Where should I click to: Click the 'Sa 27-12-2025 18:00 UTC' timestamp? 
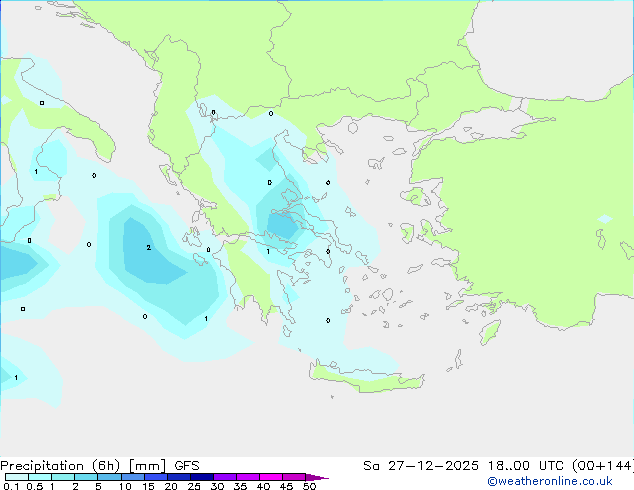pyautogui.click(x=465, y=466)
